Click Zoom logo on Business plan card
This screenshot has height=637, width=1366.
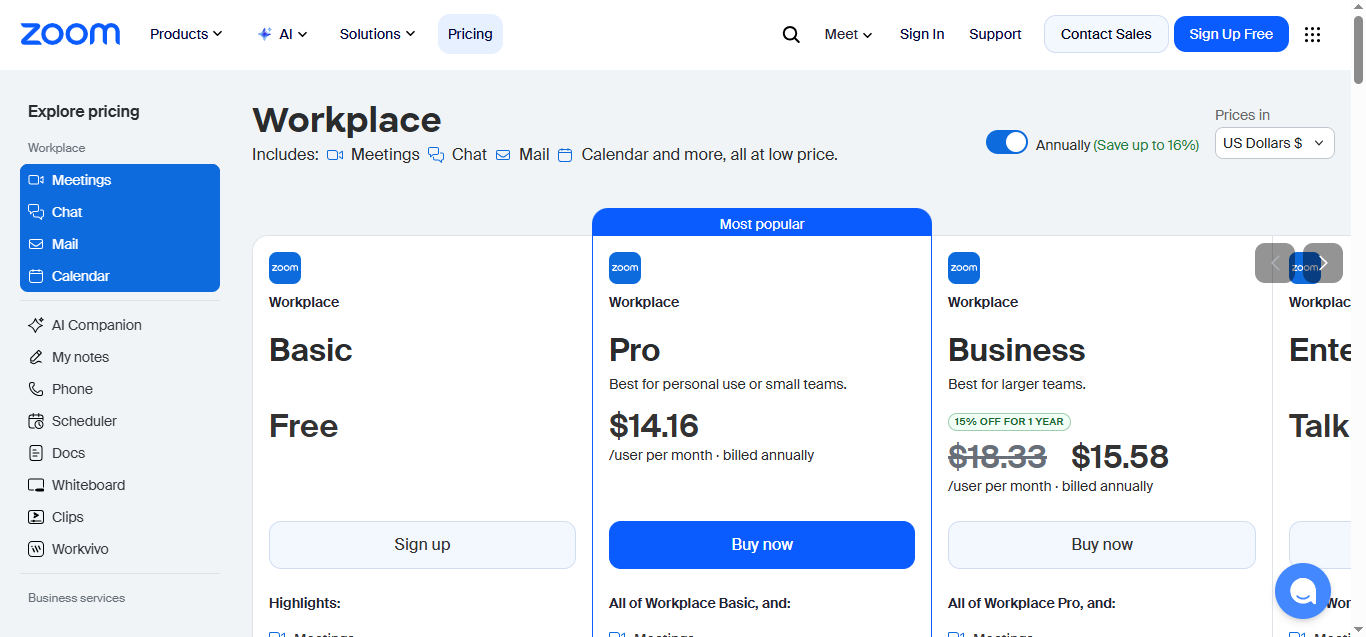coord(964,268)
